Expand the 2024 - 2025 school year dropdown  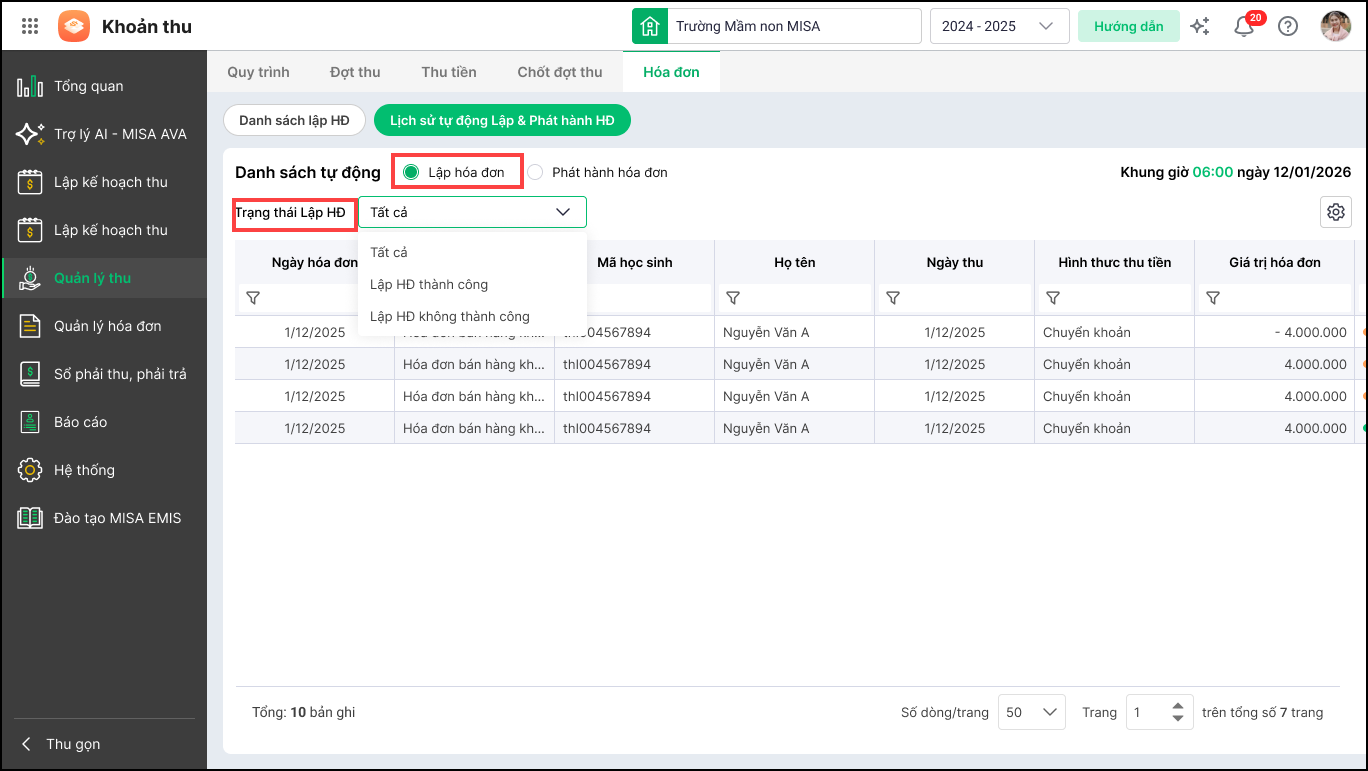pyautogui.click(x=999, y=27)
